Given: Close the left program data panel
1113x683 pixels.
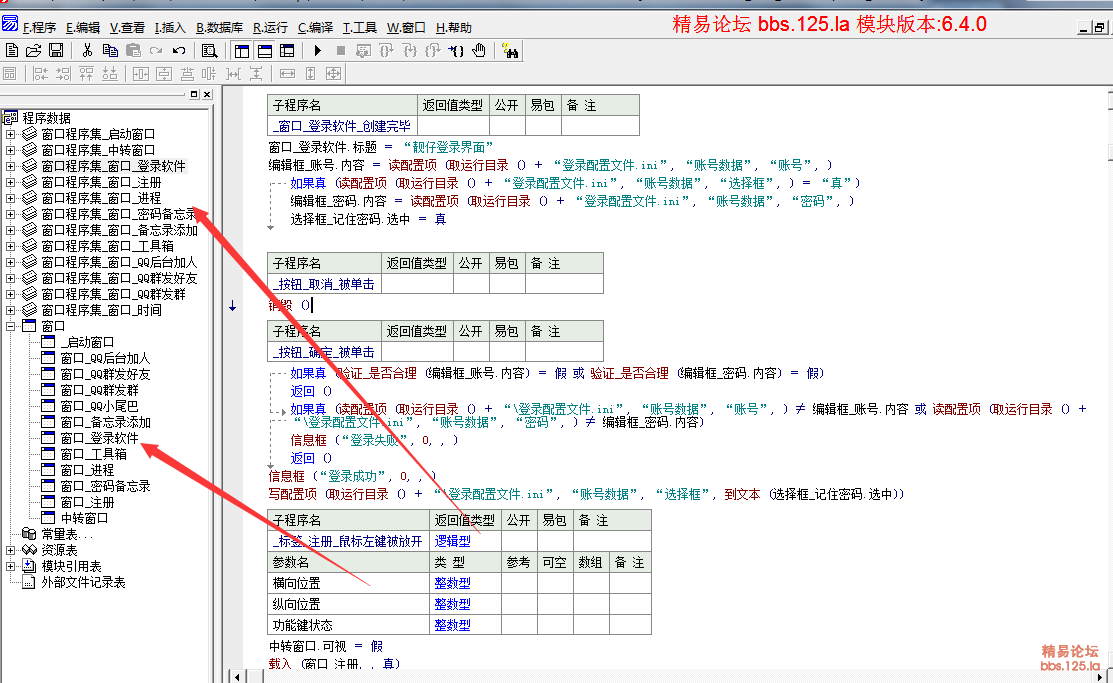Looking at the screenshot, I should [207, 94].
